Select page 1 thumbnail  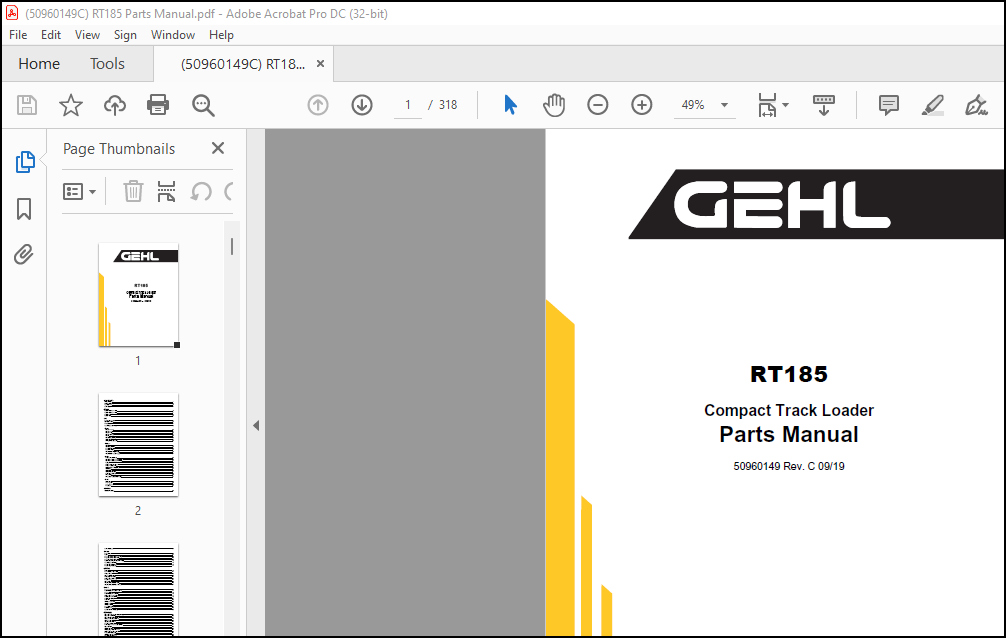(139, 295)
